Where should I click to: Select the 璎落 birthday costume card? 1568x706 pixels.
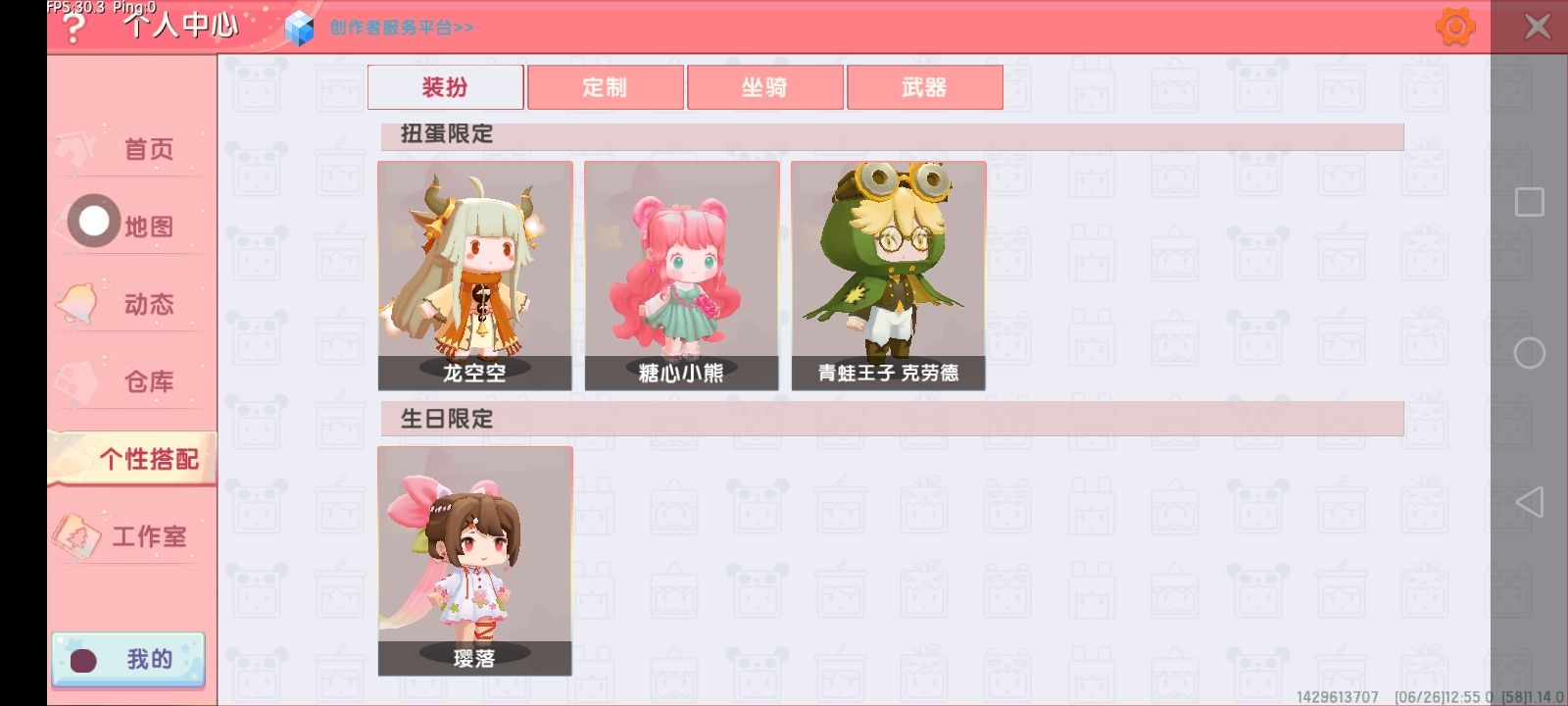[475, 561]
